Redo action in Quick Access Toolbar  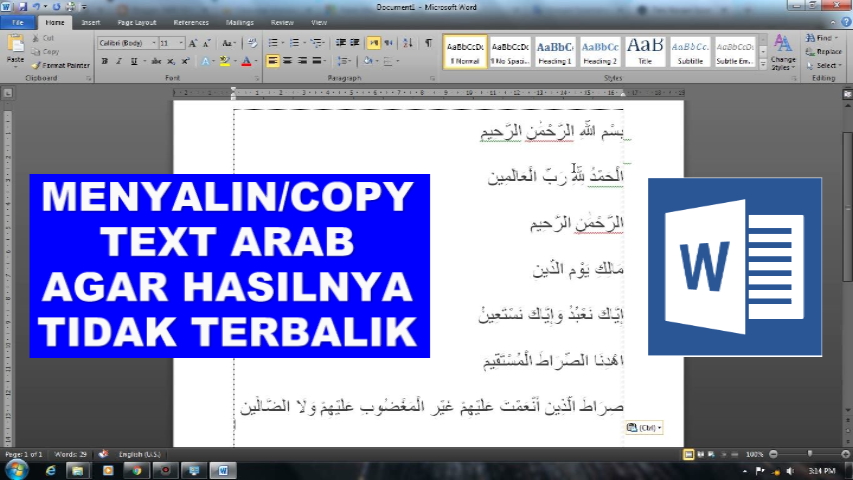tap(57, 7)
